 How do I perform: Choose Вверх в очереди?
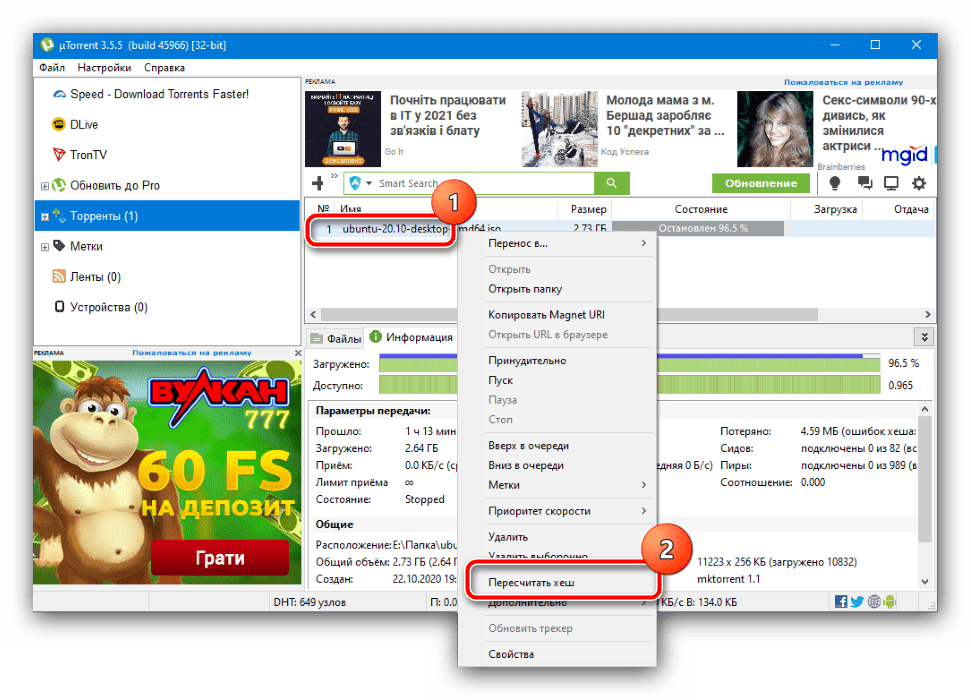click(557, 445)
